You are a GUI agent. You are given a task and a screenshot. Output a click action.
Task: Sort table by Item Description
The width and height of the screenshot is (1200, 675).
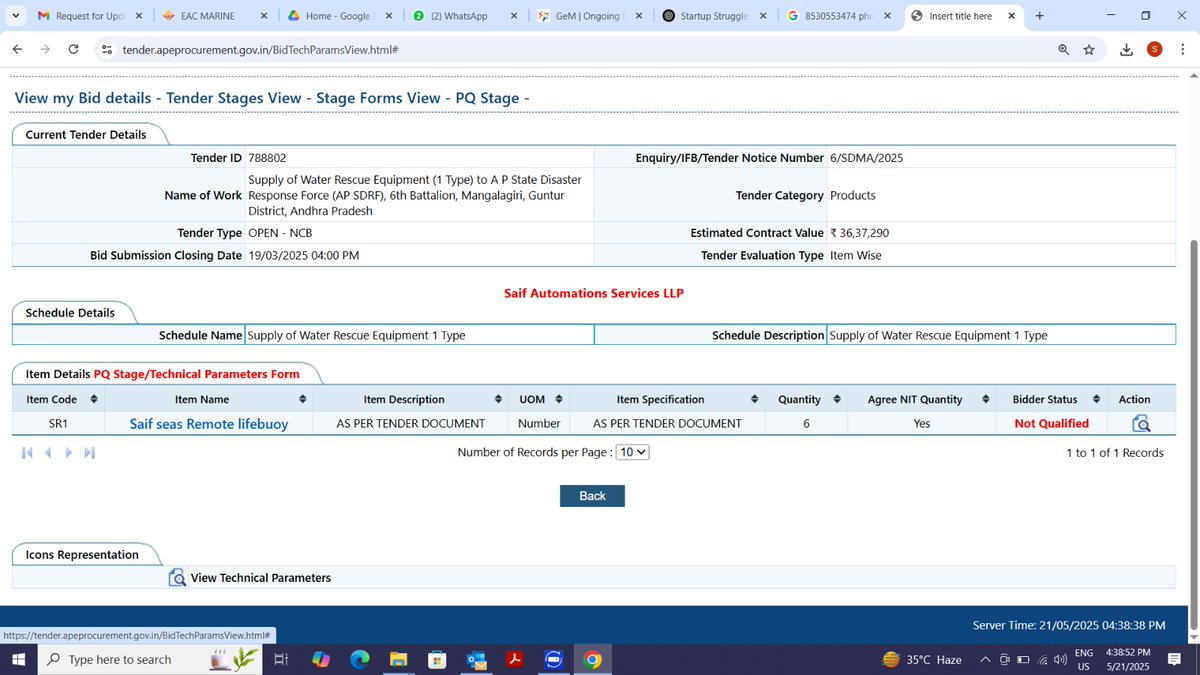pos(497,399)
